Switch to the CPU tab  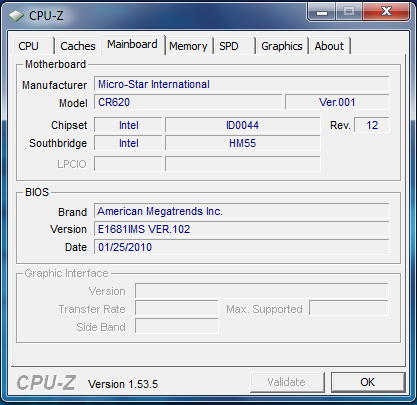click(x=34, y=46)
